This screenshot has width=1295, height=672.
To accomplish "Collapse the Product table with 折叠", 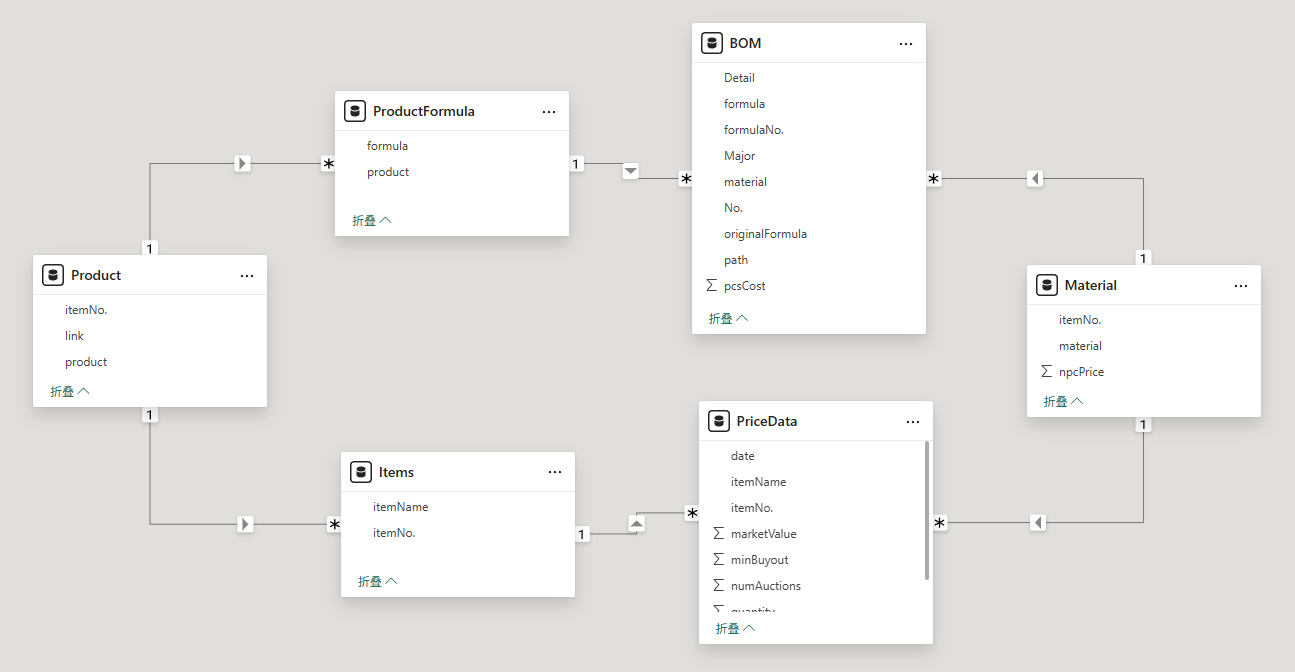I will tap(70, 391).
